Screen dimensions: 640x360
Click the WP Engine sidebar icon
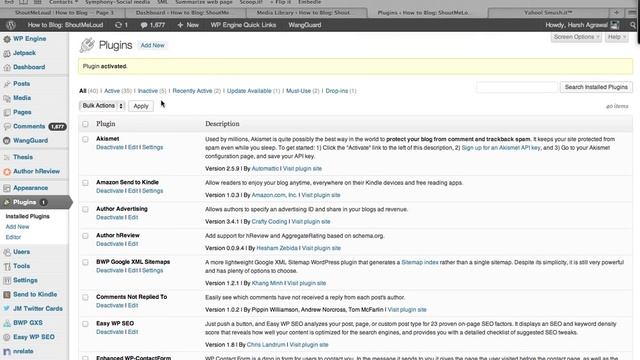pos(7,39)
